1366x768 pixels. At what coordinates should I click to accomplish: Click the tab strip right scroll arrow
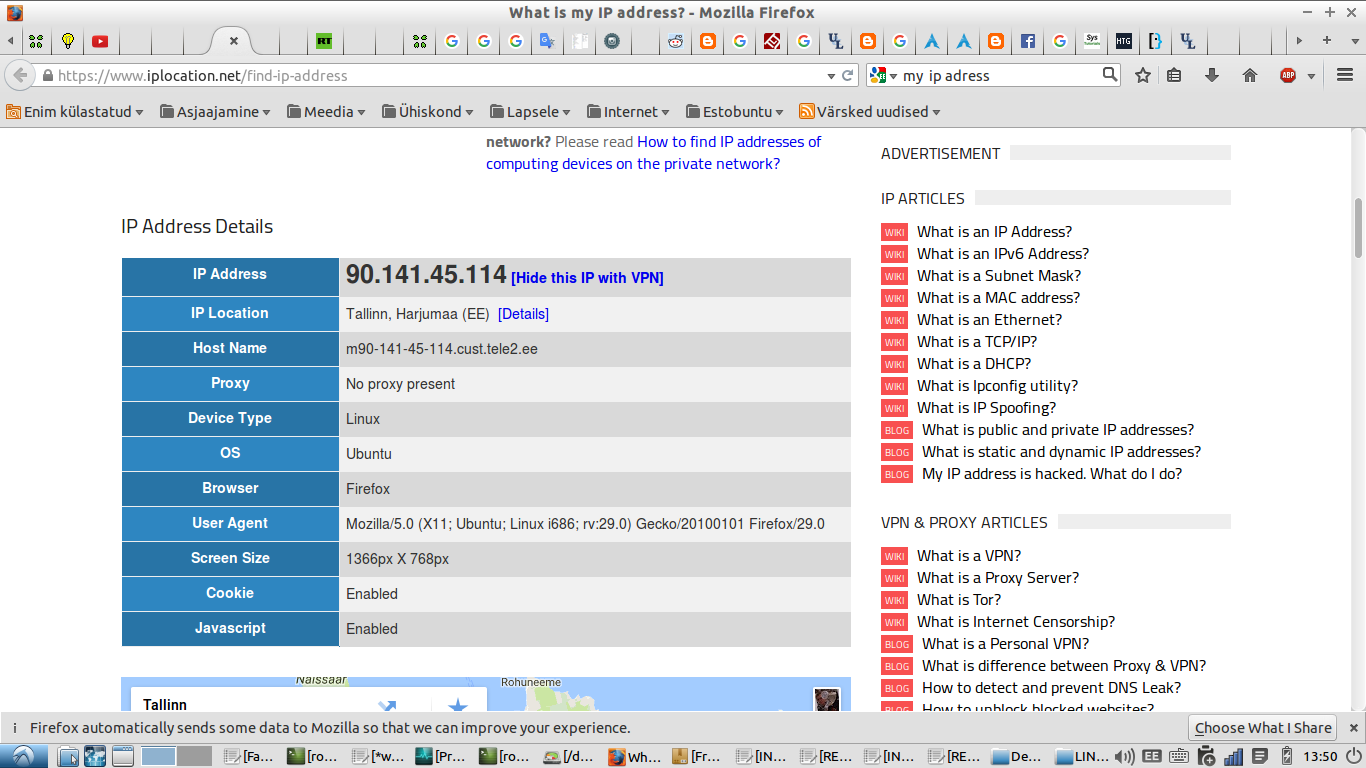pyautogui.click(x=1299, y=41)
